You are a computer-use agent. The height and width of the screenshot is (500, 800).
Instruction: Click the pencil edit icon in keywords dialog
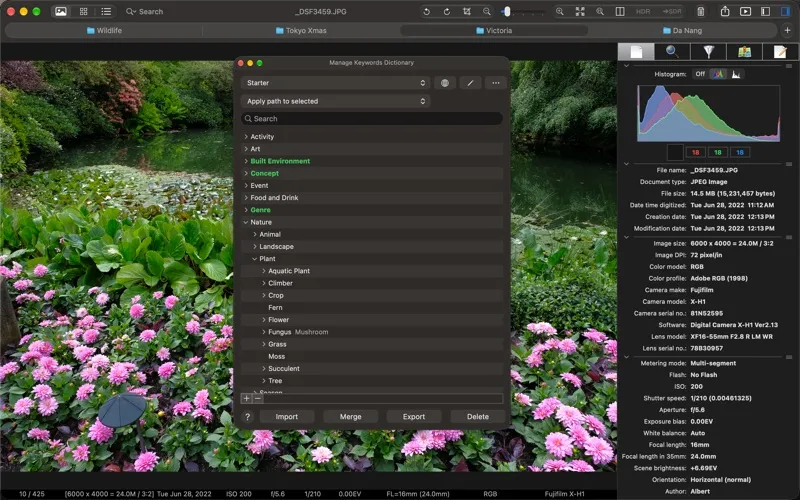tap(470, 83)
